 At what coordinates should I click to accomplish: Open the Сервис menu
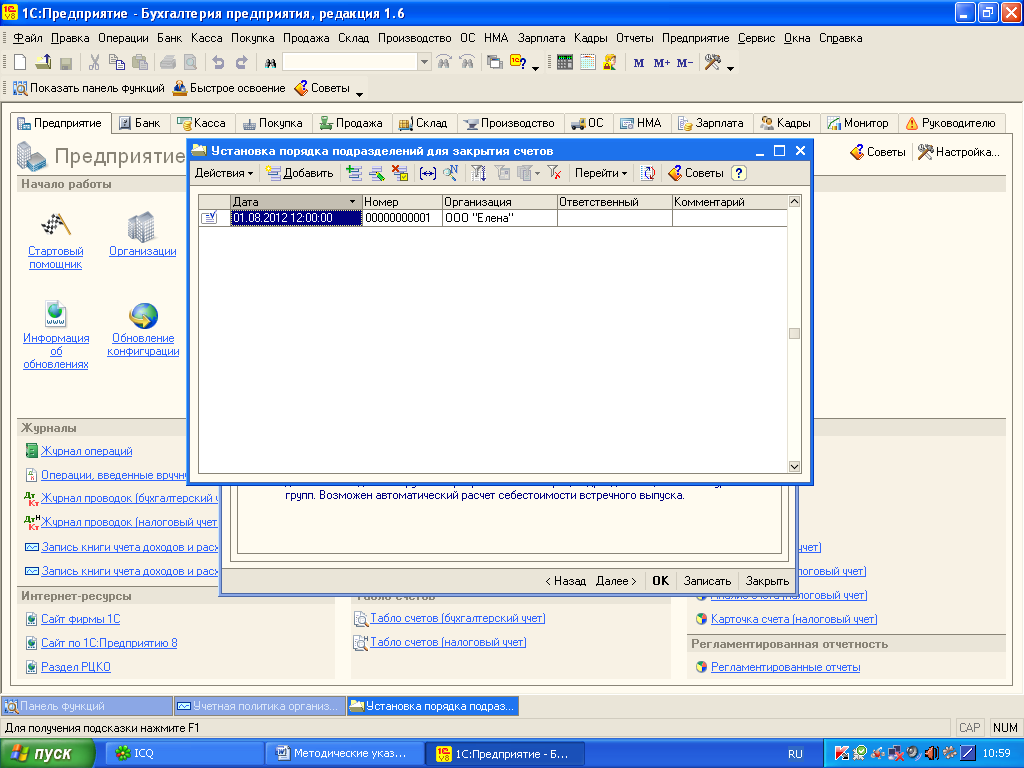click(x=756, y=38)
